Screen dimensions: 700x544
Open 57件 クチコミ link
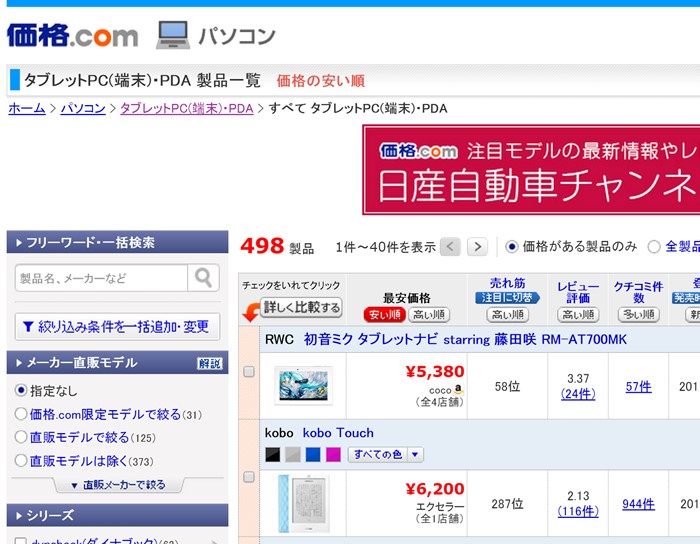point(638,386)
